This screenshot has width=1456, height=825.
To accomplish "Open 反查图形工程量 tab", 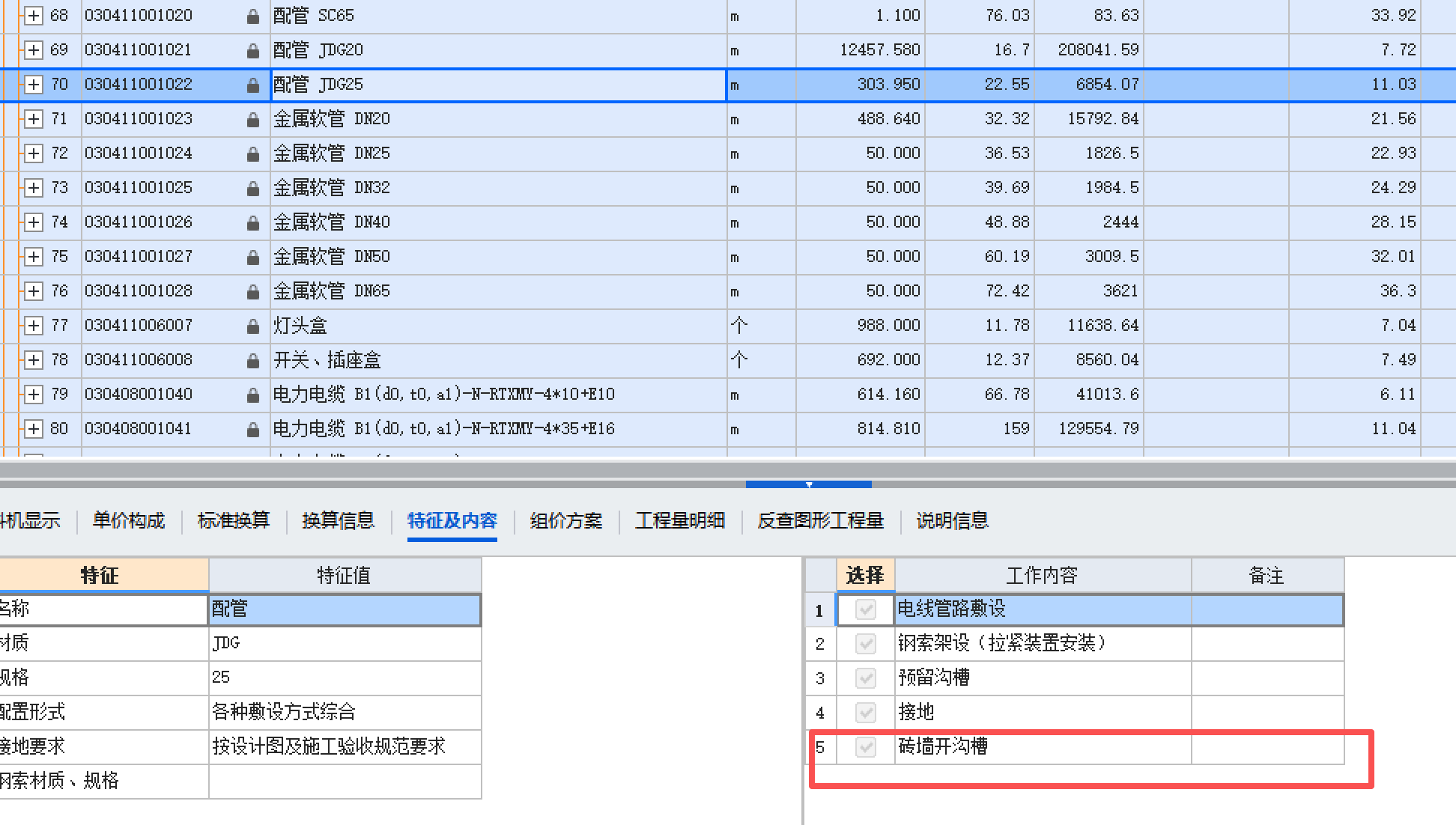I will [820, 520].
